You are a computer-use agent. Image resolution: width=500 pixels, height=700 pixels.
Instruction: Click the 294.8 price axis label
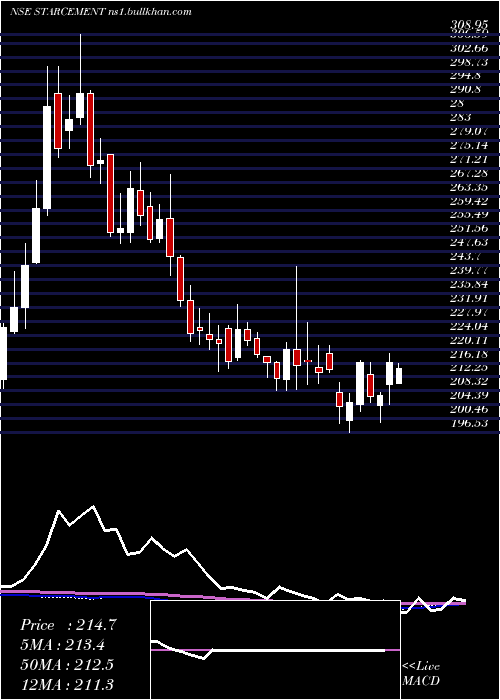[x=467, y=76]
